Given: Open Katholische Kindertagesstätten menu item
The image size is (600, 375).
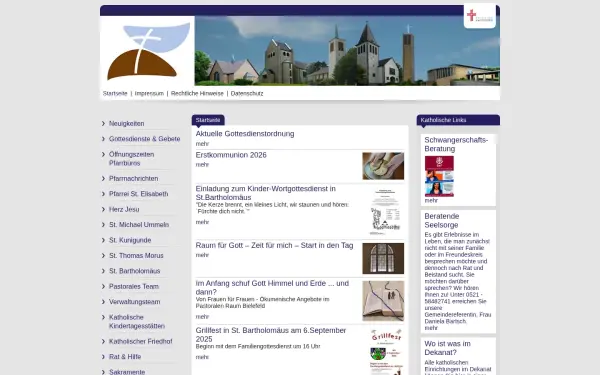Looking at the screenshot, I should [137, 322].
